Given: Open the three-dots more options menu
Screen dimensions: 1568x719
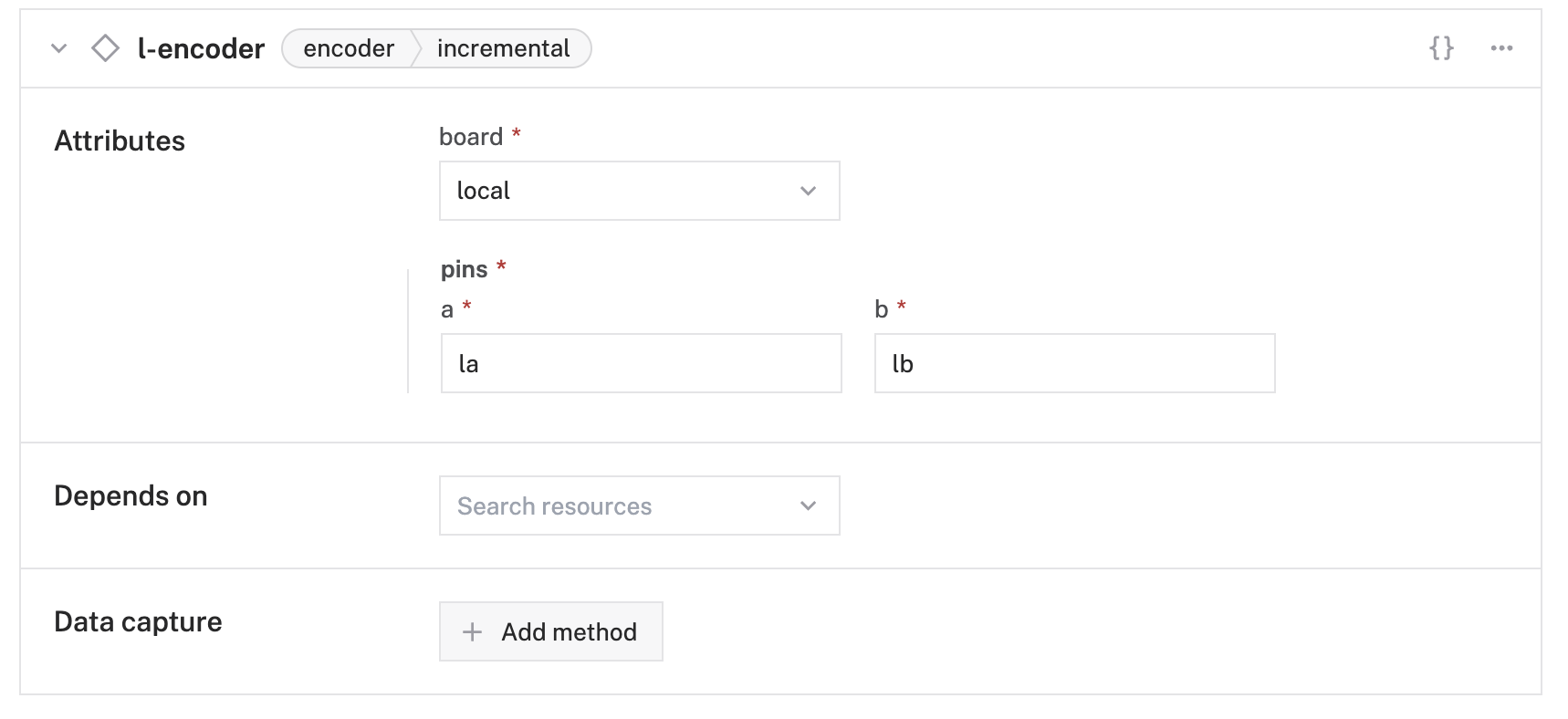Looking at the screenshot, I should point(1501,48).
